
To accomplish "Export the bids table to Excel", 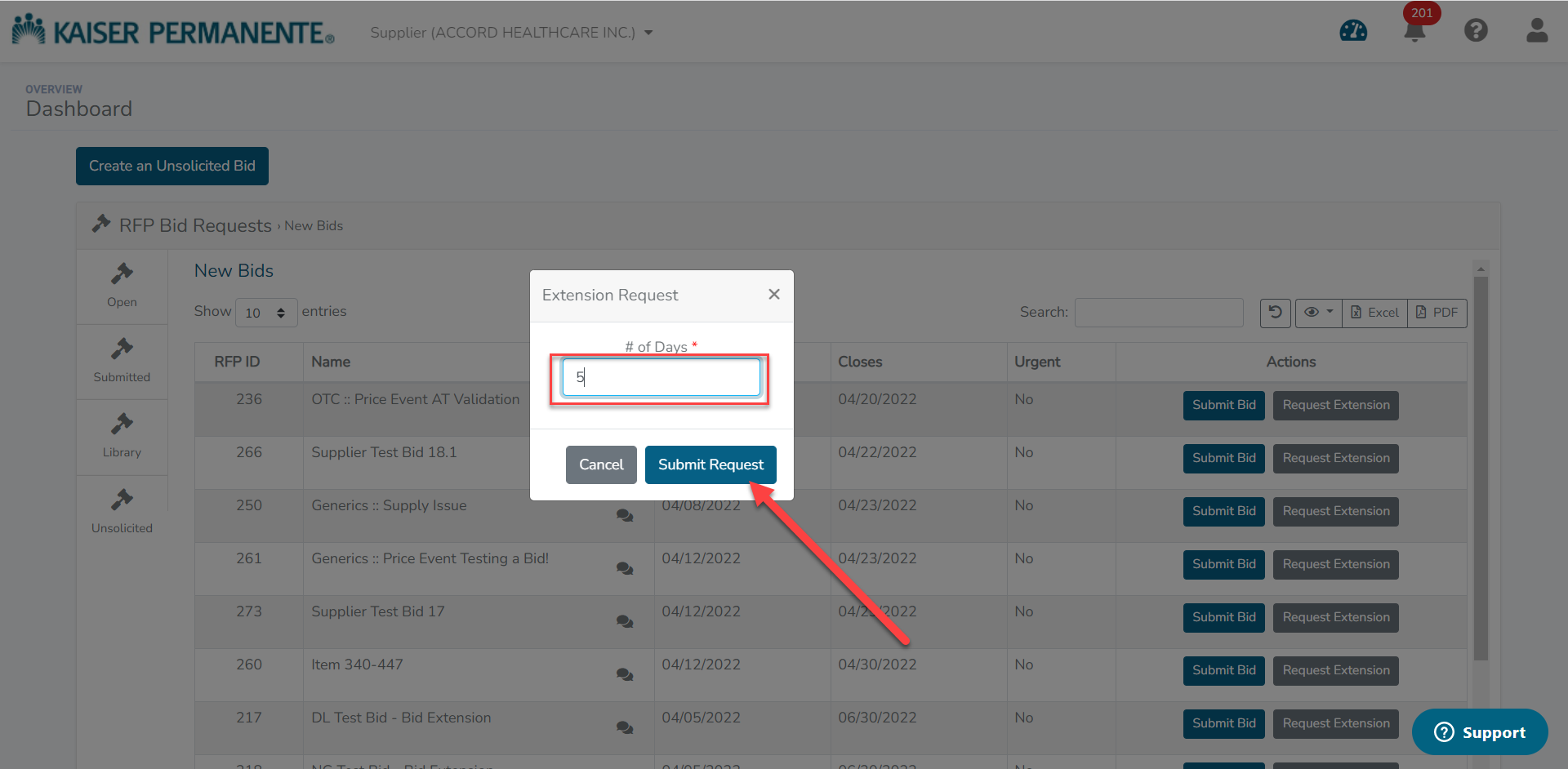I will [x=1374, y=313].
